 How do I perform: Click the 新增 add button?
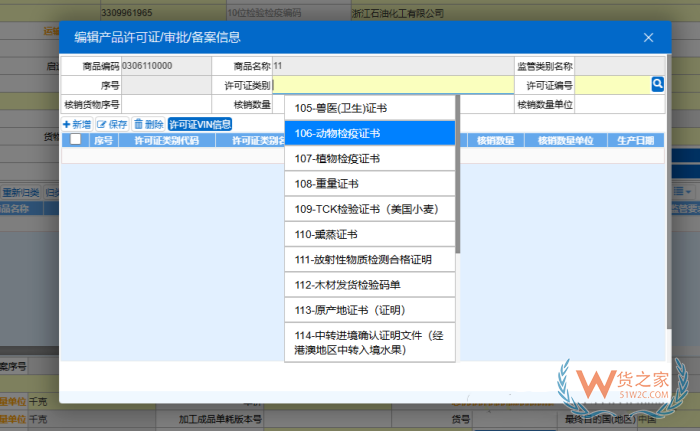77,125
